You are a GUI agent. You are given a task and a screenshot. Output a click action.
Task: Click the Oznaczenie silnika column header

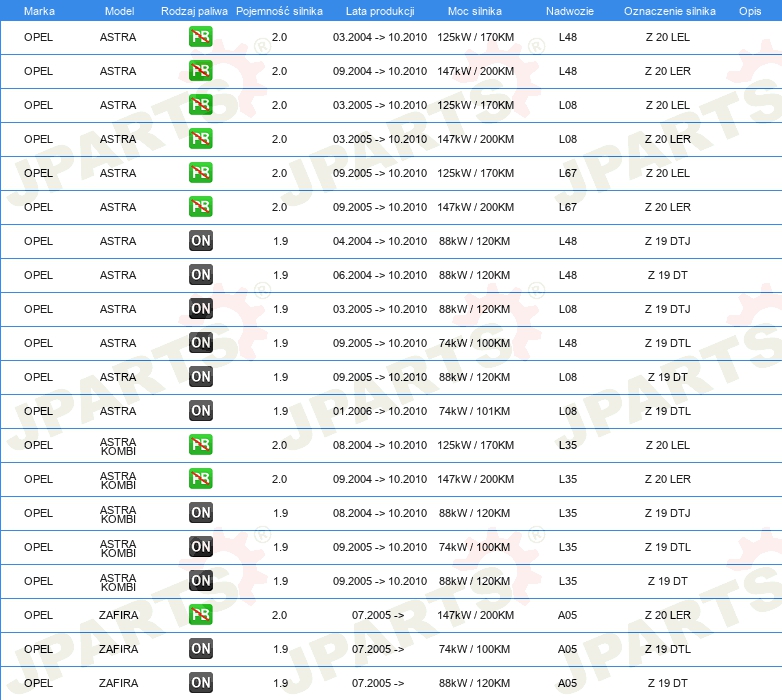coord(669,11)
